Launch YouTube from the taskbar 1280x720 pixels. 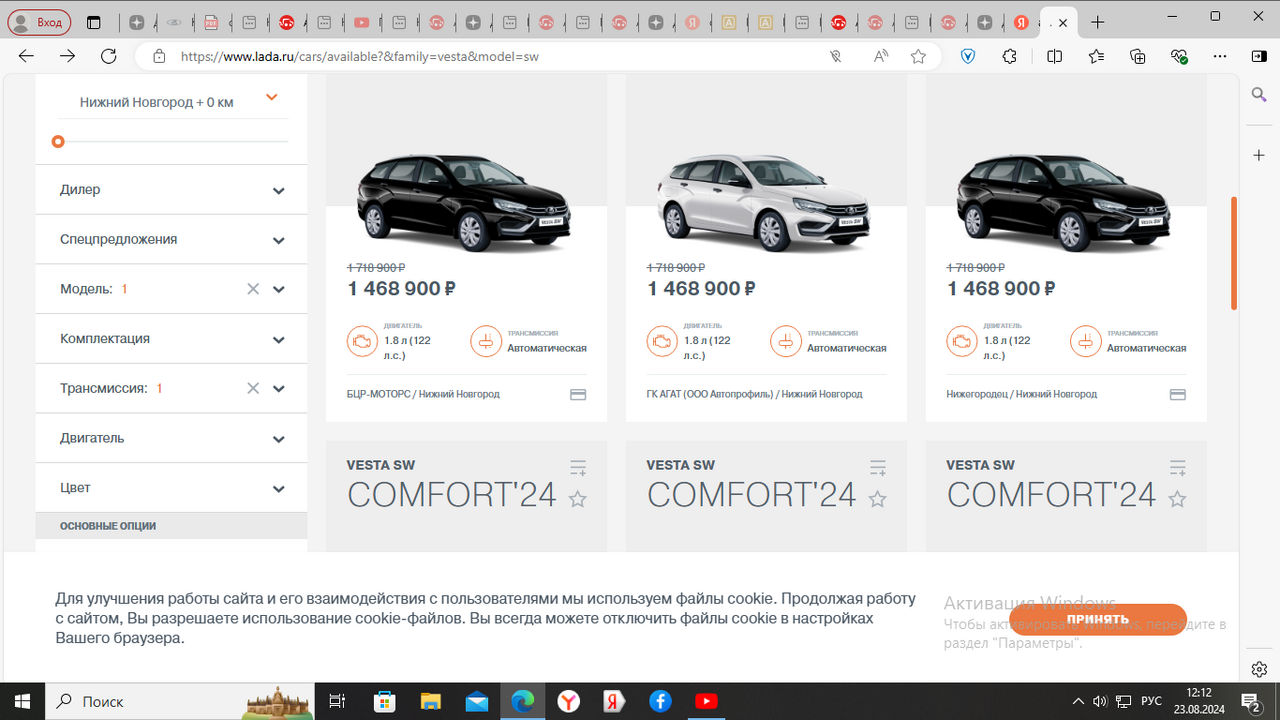pos(706,702)
